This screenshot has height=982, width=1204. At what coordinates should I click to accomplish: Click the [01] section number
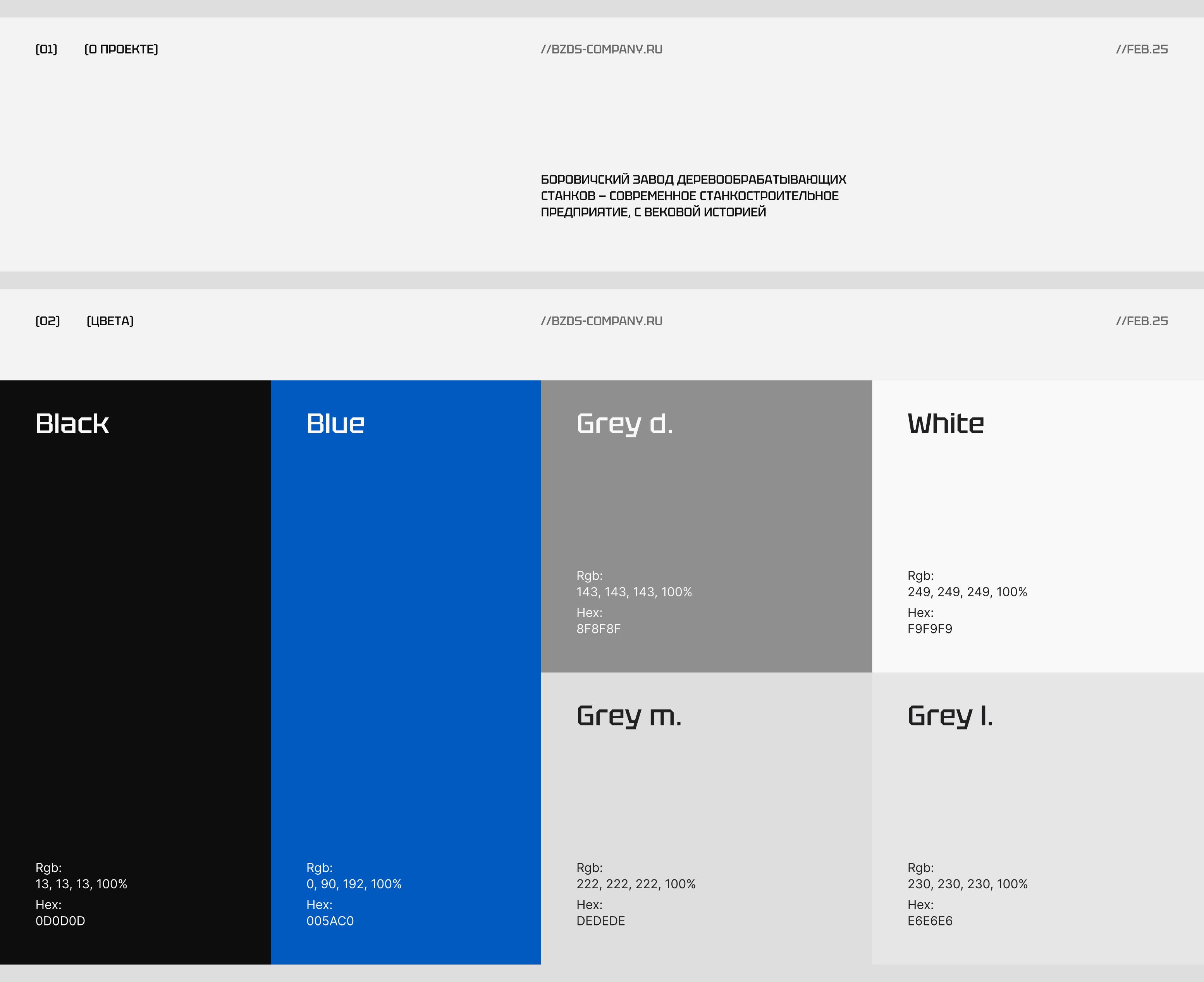tap(46, 49)
